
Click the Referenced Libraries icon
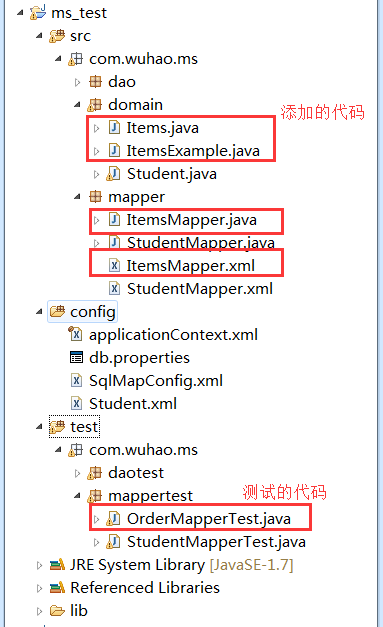(57, 587)
